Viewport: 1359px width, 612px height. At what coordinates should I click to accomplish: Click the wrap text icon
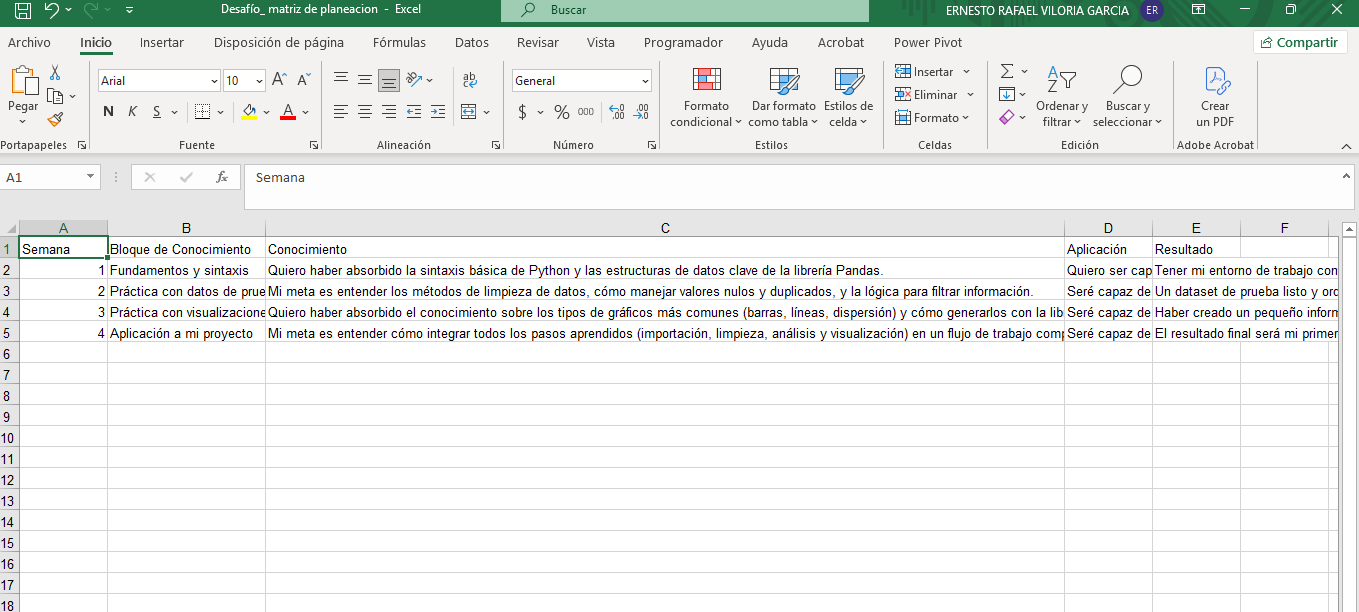coord(469,80)
